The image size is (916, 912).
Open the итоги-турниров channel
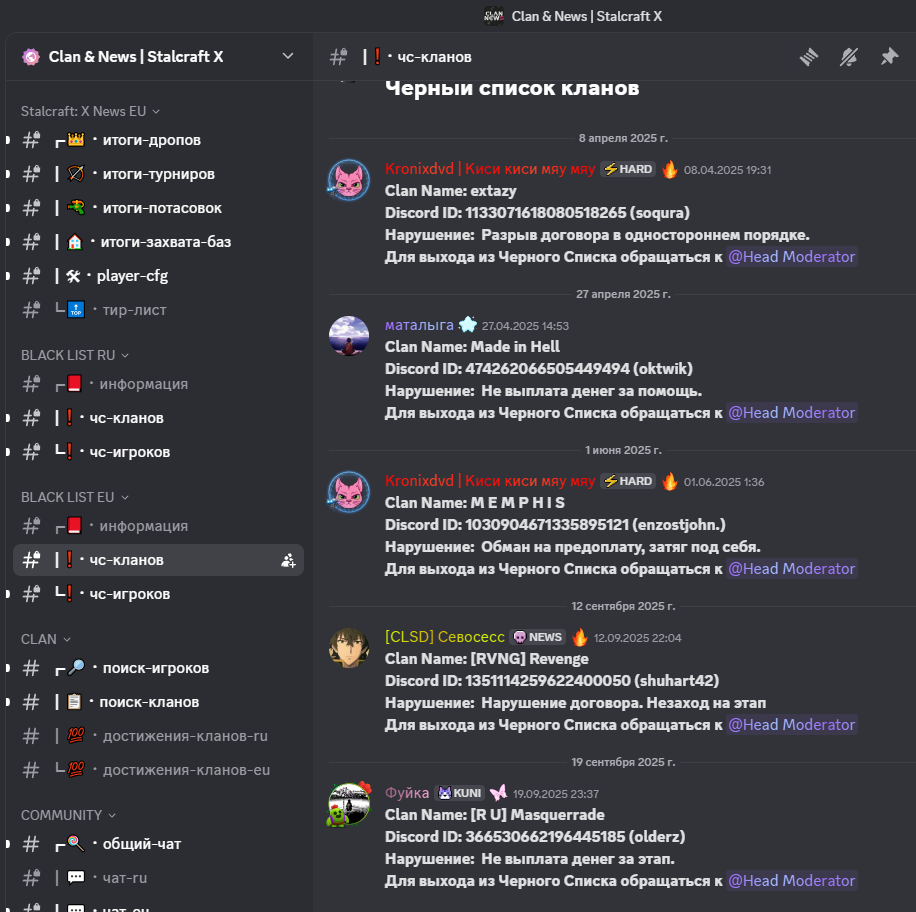(158, 174)
